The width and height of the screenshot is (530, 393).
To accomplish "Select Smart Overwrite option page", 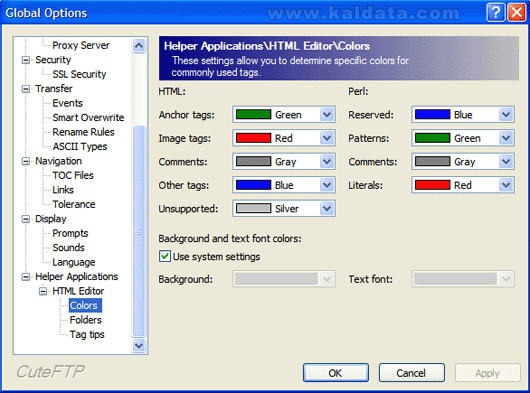I will coord(88,118).
